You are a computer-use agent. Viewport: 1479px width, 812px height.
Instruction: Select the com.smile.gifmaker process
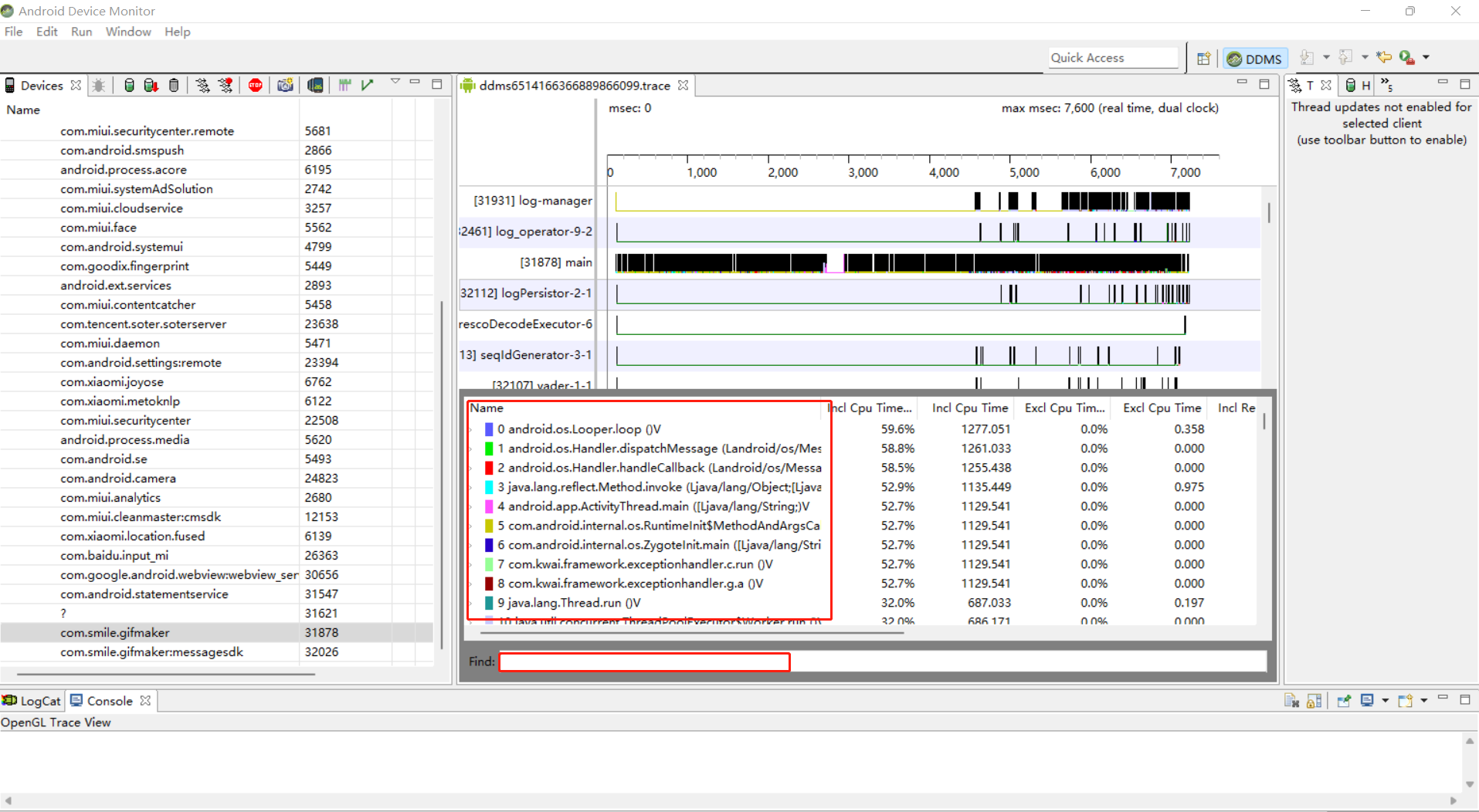(216, 632)
